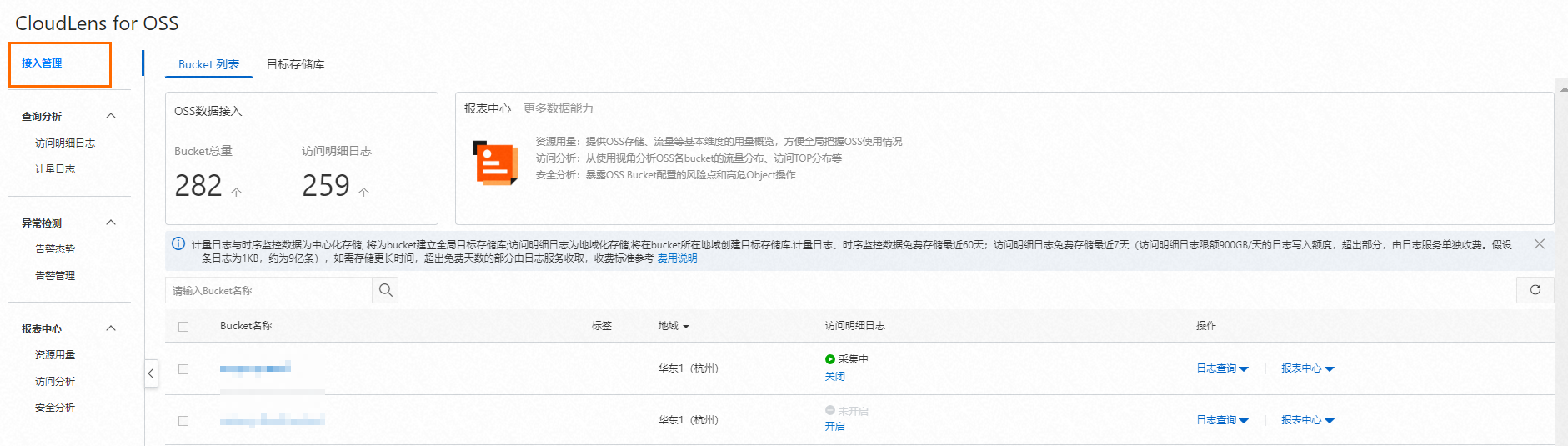Open 访问明细日志 sidebar item

[x=65, y=143]
